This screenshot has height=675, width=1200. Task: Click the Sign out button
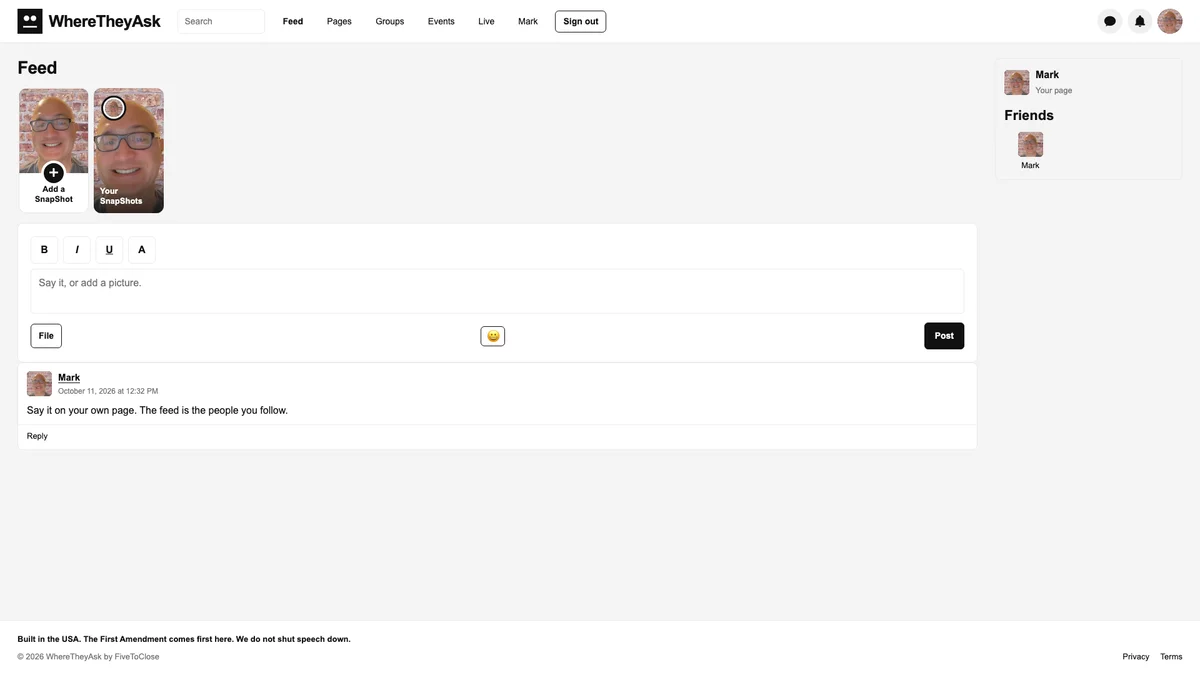[580, 21]
